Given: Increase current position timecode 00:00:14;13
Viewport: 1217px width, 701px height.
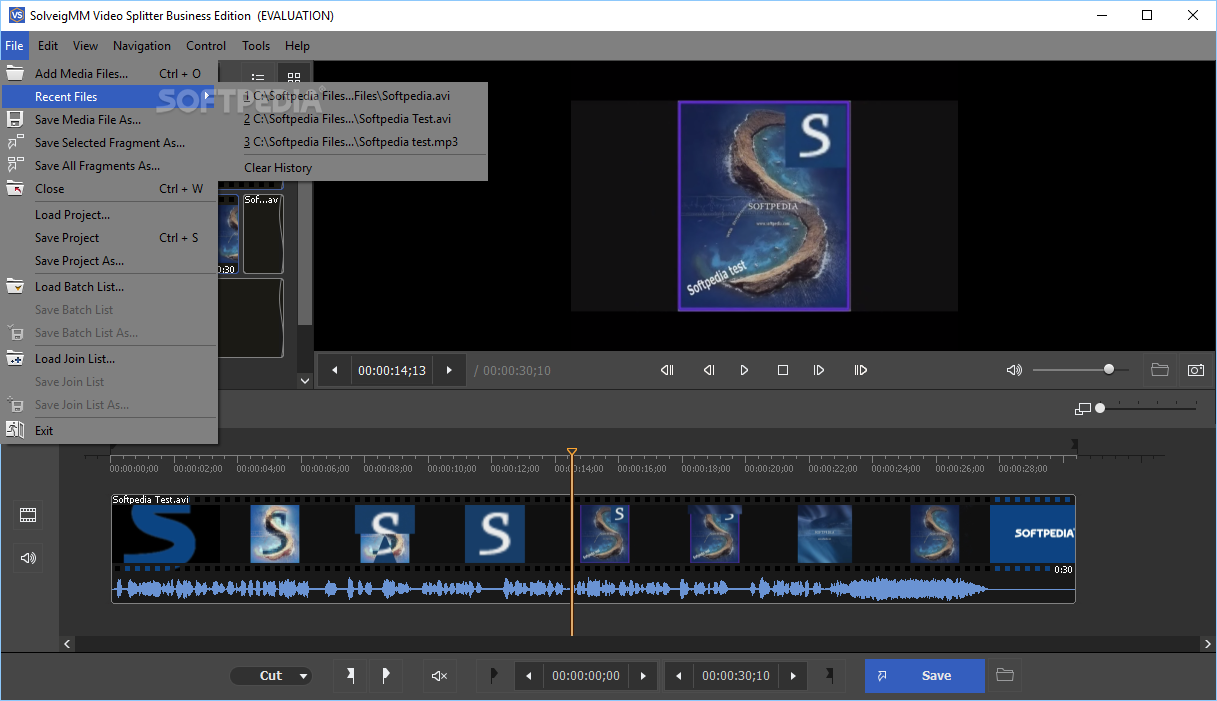Looking at the screenshot, I should tap(449, 370).
